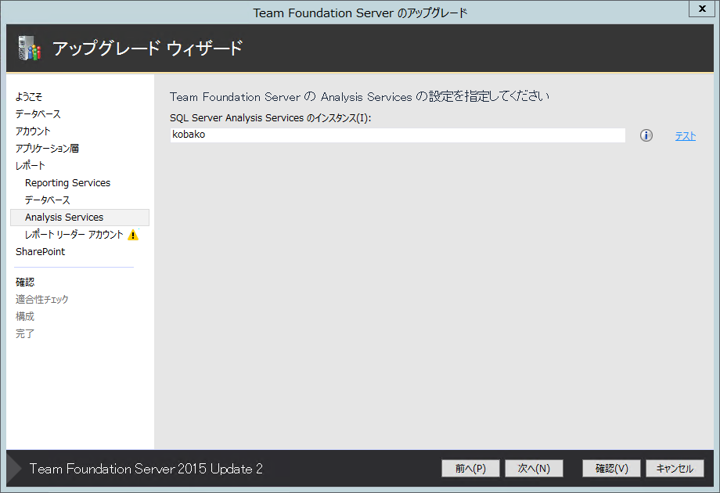Image resolution: width=720 pixels, height=493 pixels.
Task: Go to the ようこそ step
Action: [29, 97]
